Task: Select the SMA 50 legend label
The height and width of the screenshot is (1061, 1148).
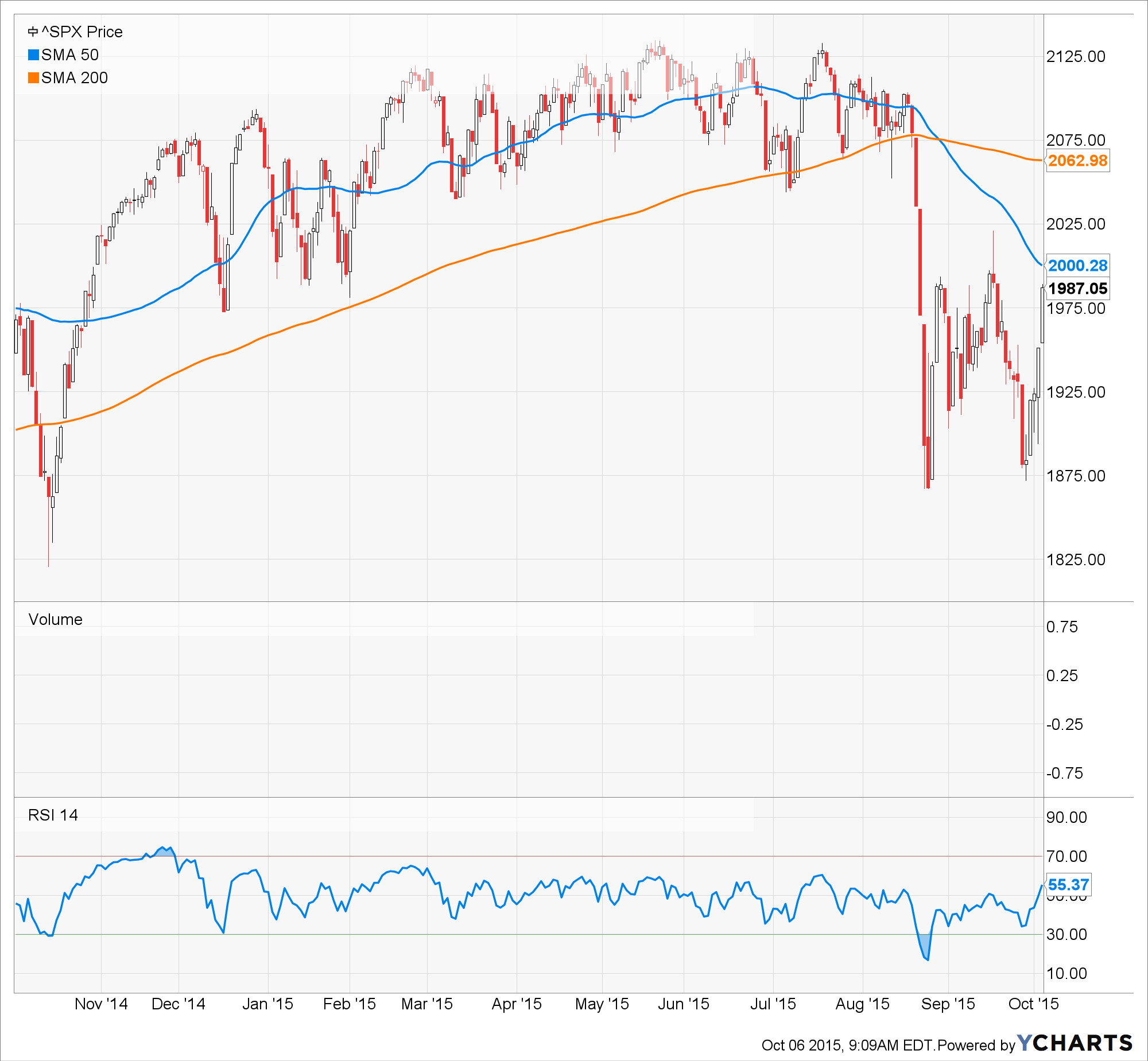Action: [70, 55]
